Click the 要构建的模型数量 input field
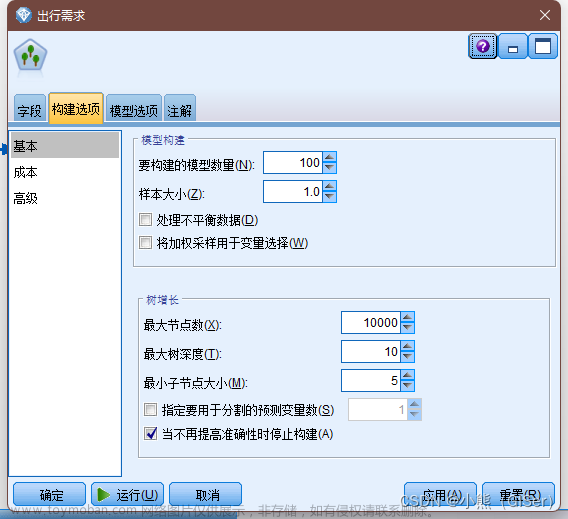 coord(293,162)
